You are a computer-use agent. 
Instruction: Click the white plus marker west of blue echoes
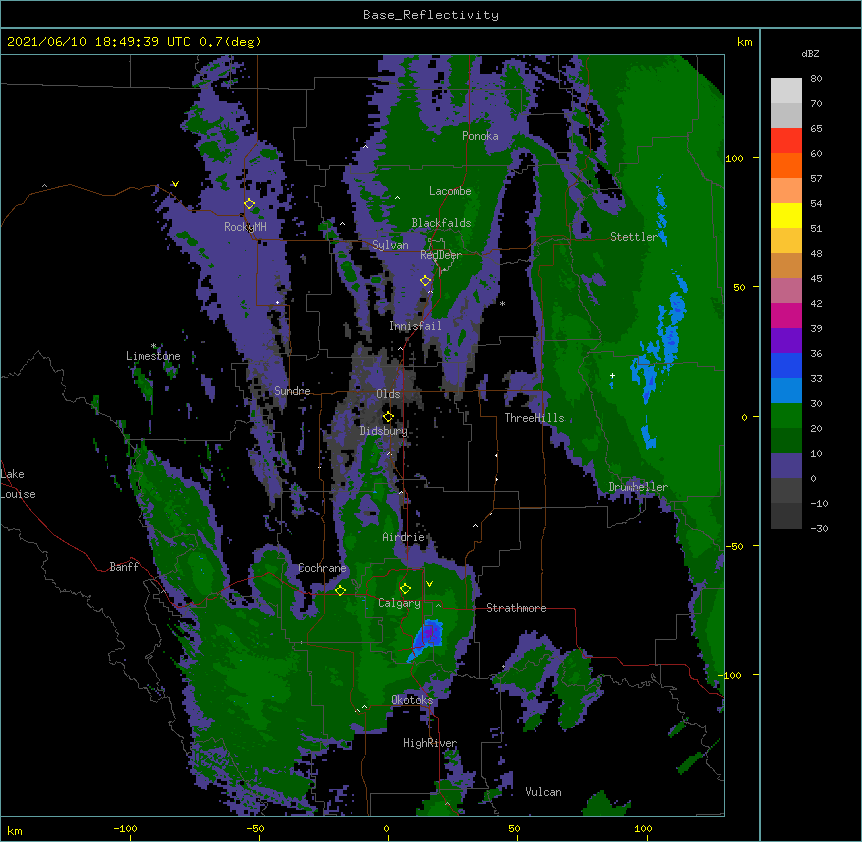(612, 375)
